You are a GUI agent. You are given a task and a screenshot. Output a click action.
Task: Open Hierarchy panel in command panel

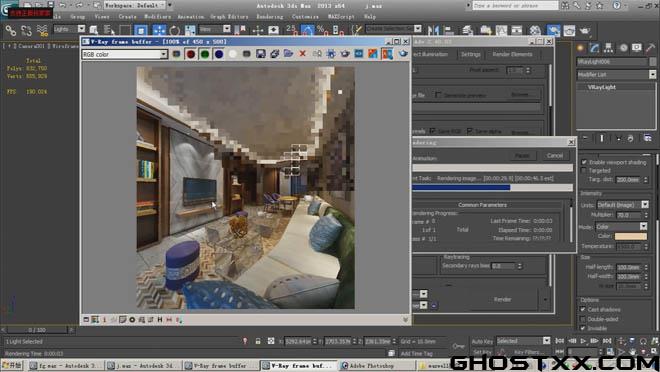click(x=608, y=48)
